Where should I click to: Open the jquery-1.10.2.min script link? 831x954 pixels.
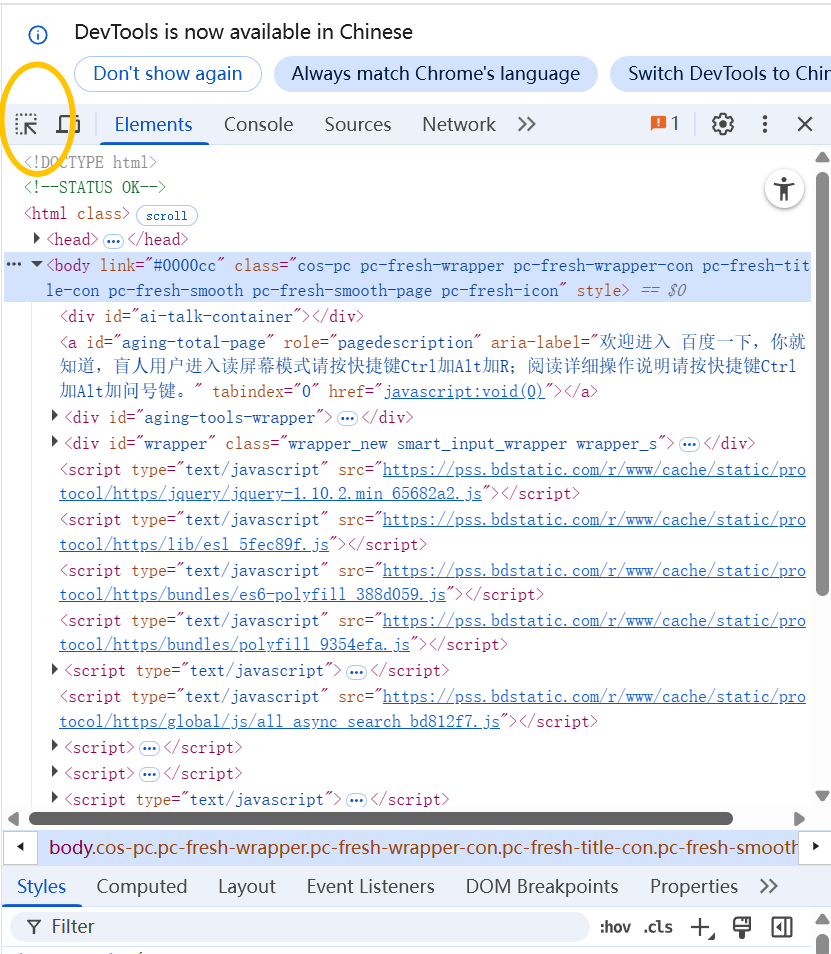coord(433,481)
